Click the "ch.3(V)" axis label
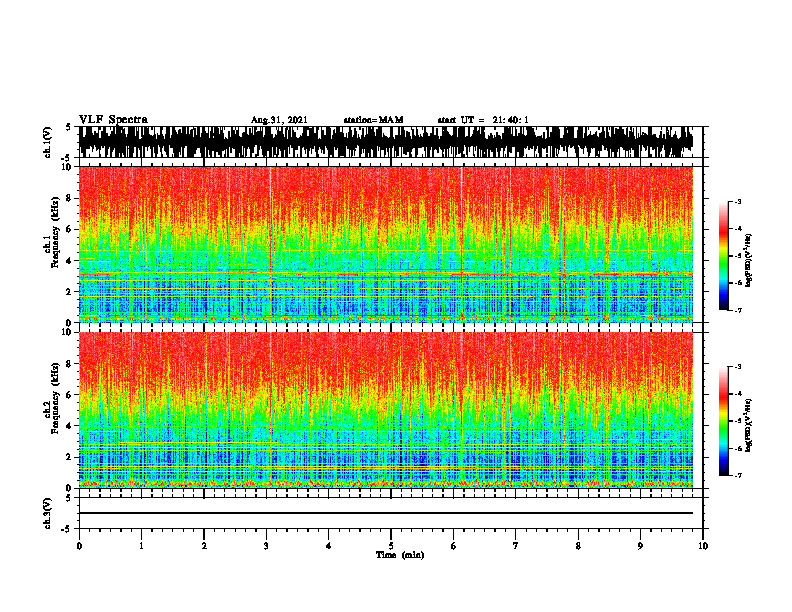This screenshot has width=792, height=612. tap(47, 513)
